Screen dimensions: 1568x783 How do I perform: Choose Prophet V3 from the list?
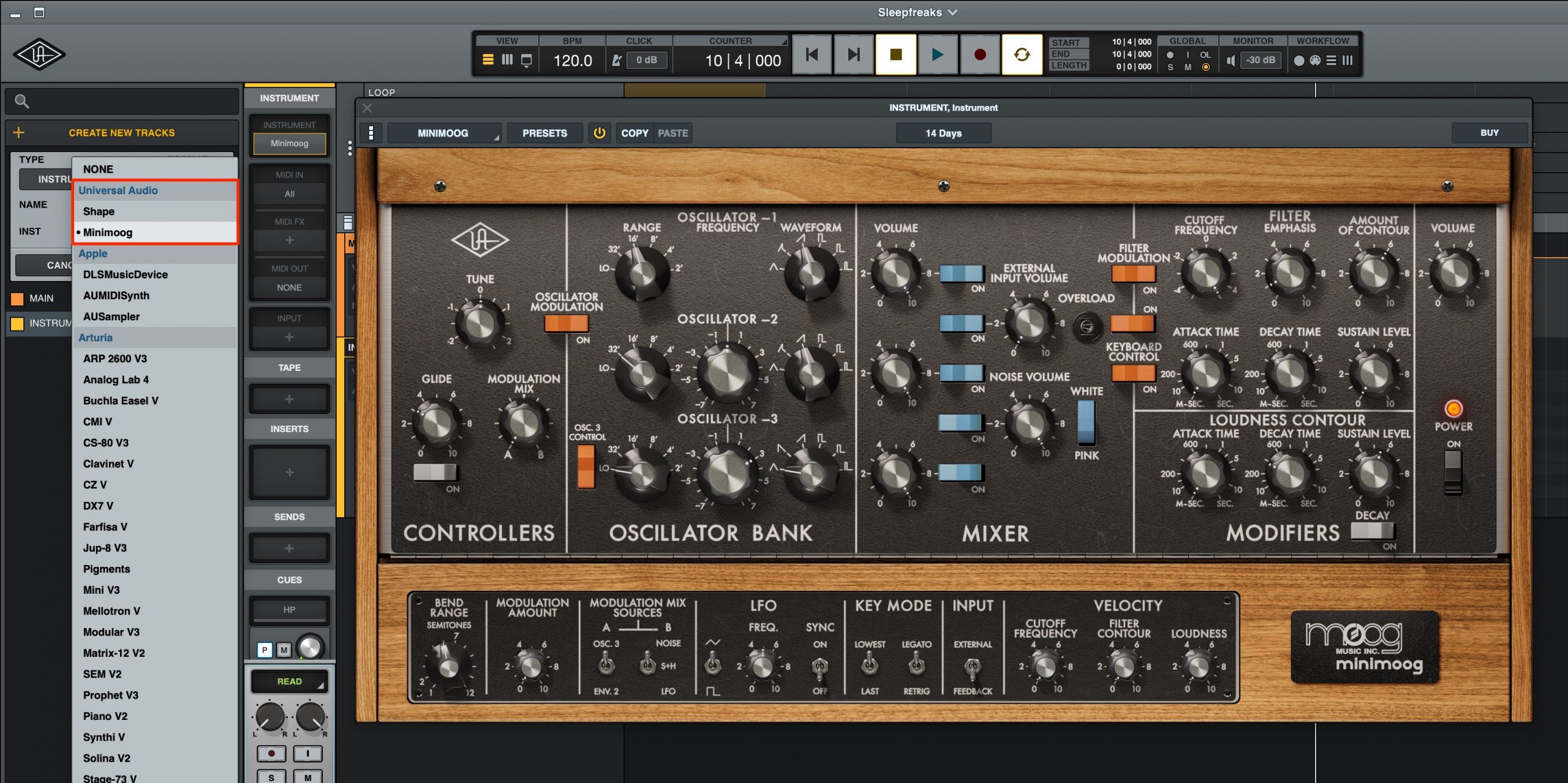point(155,695)
